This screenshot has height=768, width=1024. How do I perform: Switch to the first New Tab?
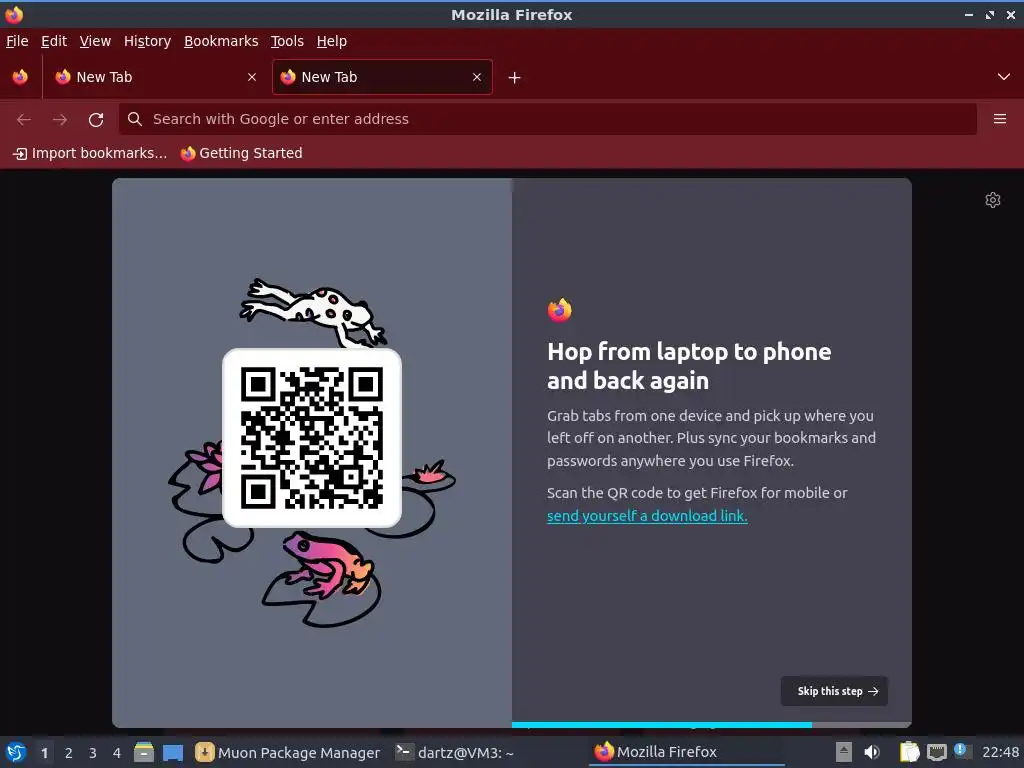pyautogui.click(x=155, y=77)
